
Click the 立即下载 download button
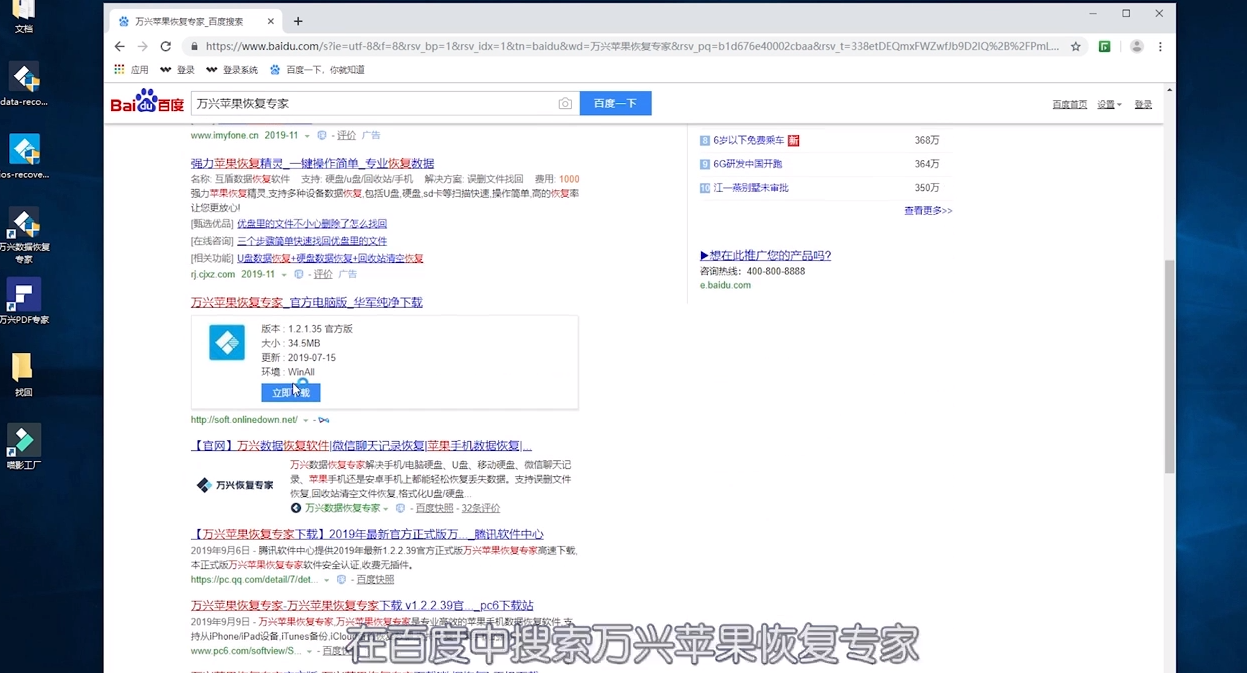[290, 392]
